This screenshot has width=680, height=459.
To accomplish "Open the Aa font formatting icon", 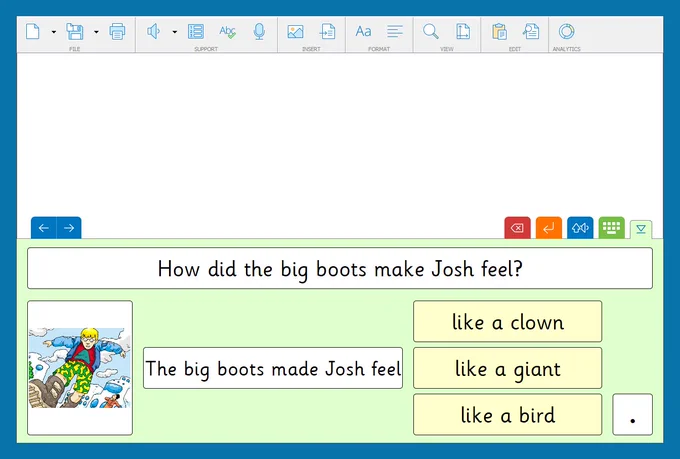I will coord(363,32).
